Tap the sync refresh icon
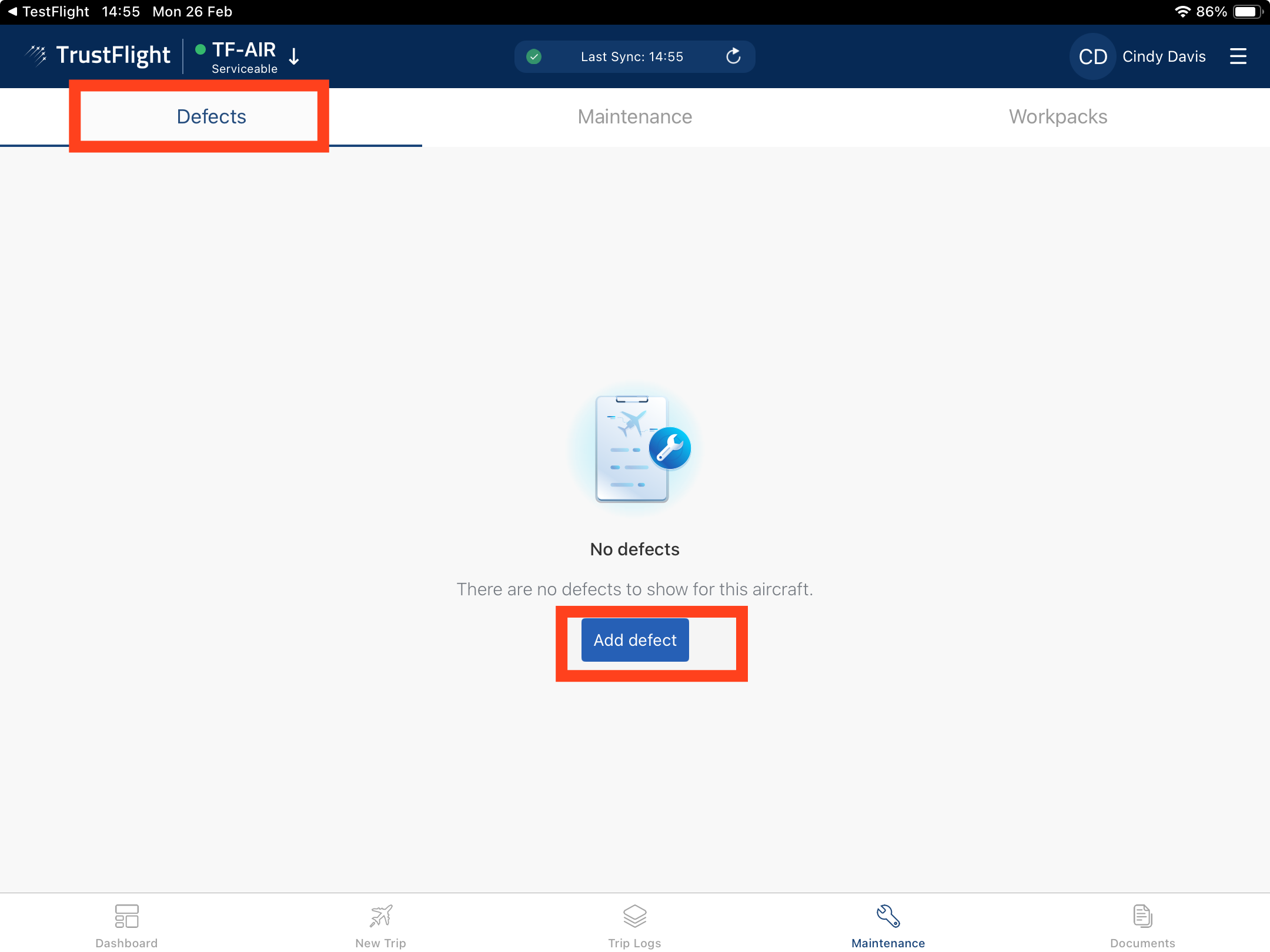This screenshot has width=1270, height=952. point(733,56)
